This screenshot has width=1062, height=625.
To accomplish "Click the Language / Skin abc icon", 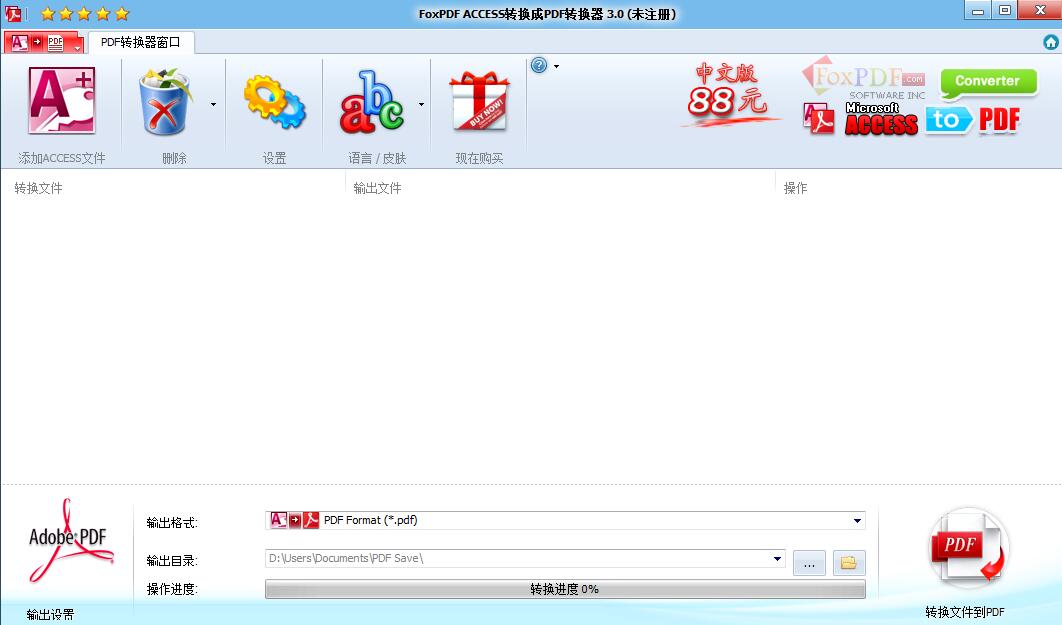I will tap(372, 102).
